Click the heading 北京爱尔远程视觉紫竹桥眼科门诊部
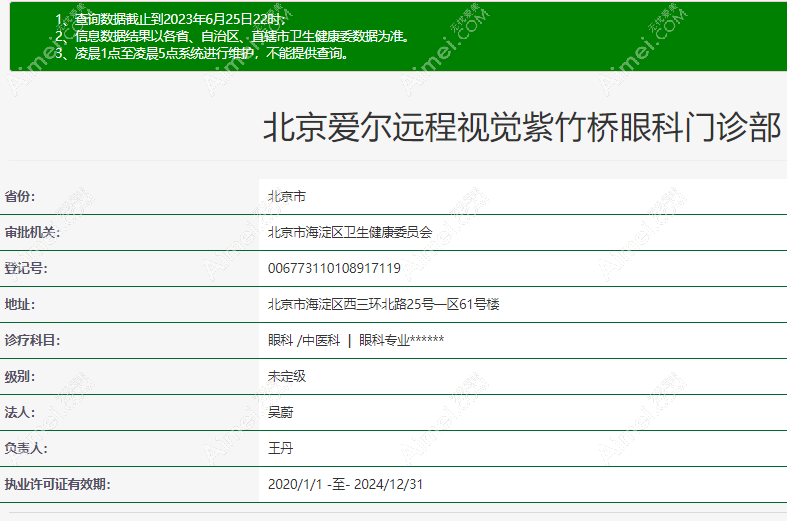The height and width of the screenshot is (521, 787). point(522,127)
